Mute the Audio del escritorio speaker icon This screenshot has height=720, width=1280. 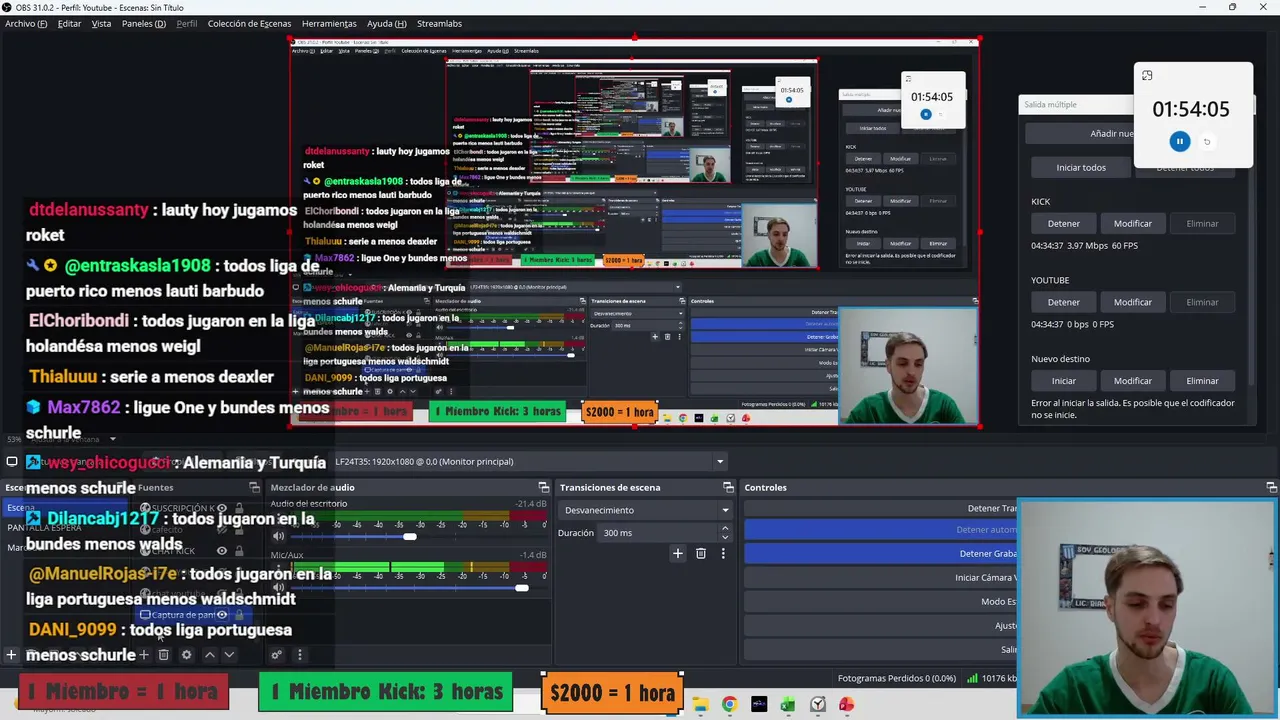[x=278, y=536]
